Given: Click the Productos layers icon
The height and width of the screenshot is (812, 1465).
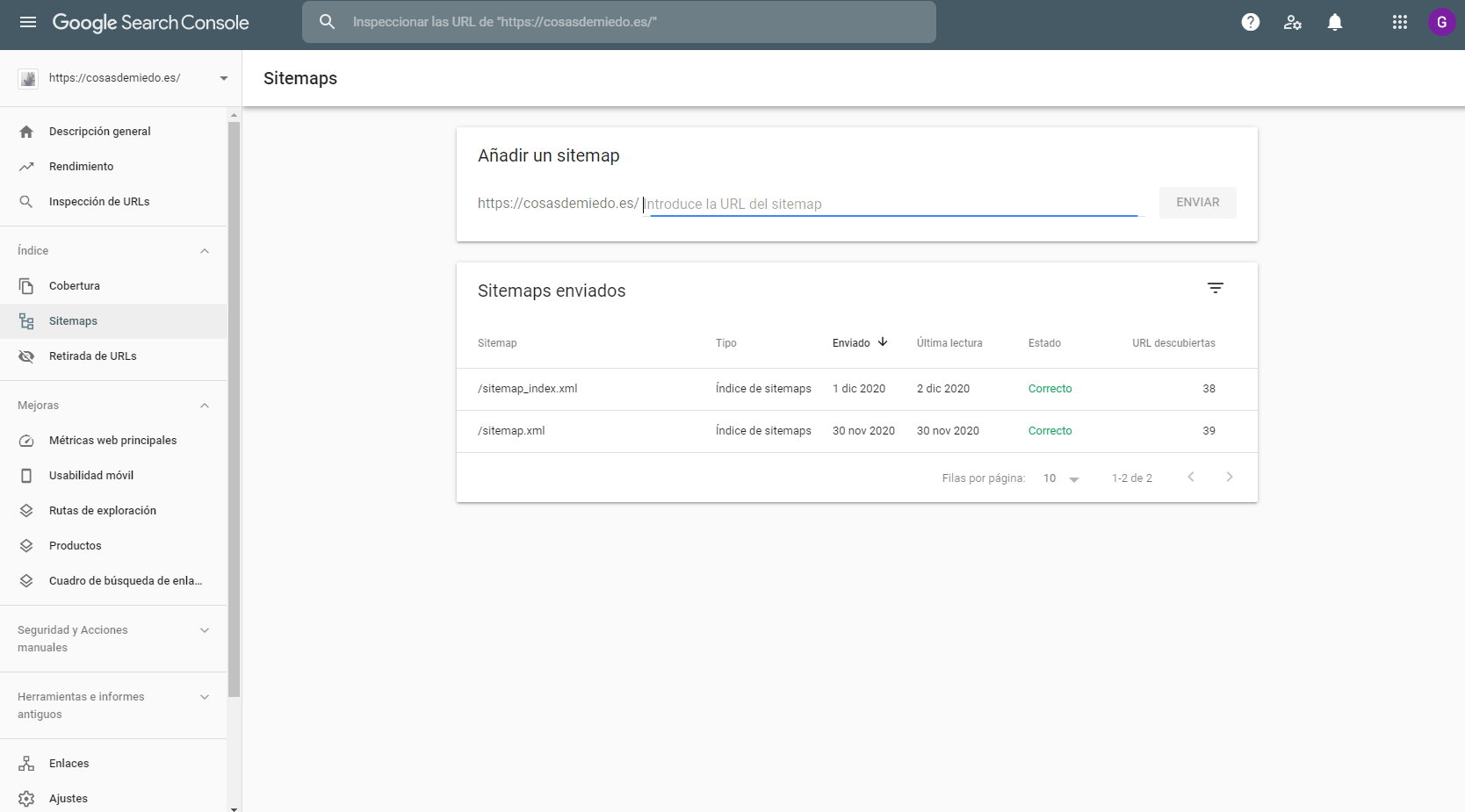Looking at the screenshot, I should pyautogui.click(x=26, y=546).
